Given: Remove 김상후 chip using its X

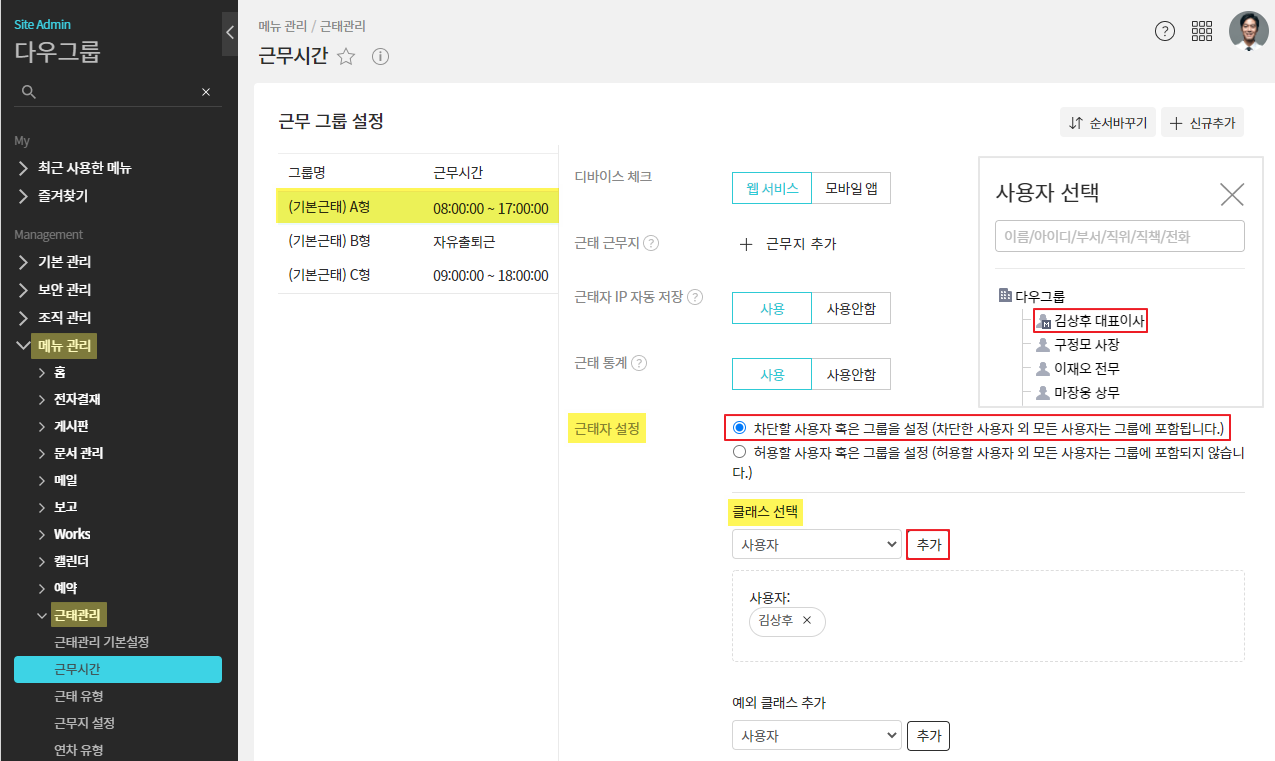Looking at the screenshot, I should (x=807, y=620).
